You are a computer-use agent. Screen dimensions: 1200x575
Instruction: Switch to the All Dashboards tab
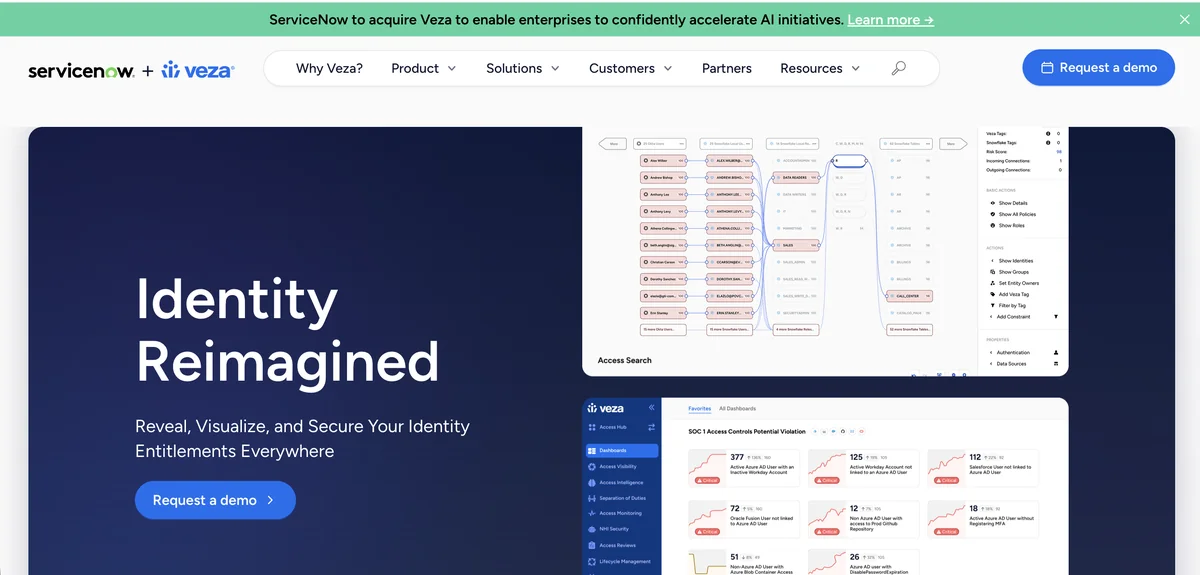(x=738, y=409)
